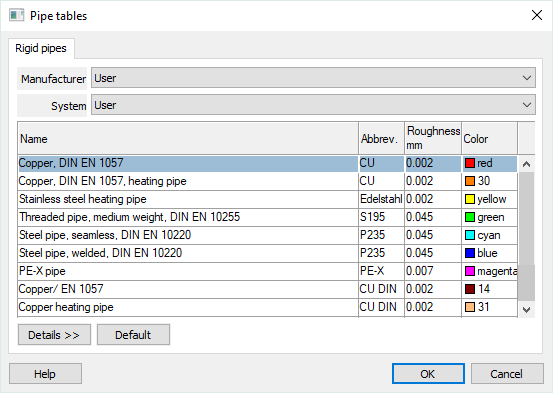Open the Manufacturer dropdown
The width and height of the screenshot is (553, 393).
[x=313, y=78]
